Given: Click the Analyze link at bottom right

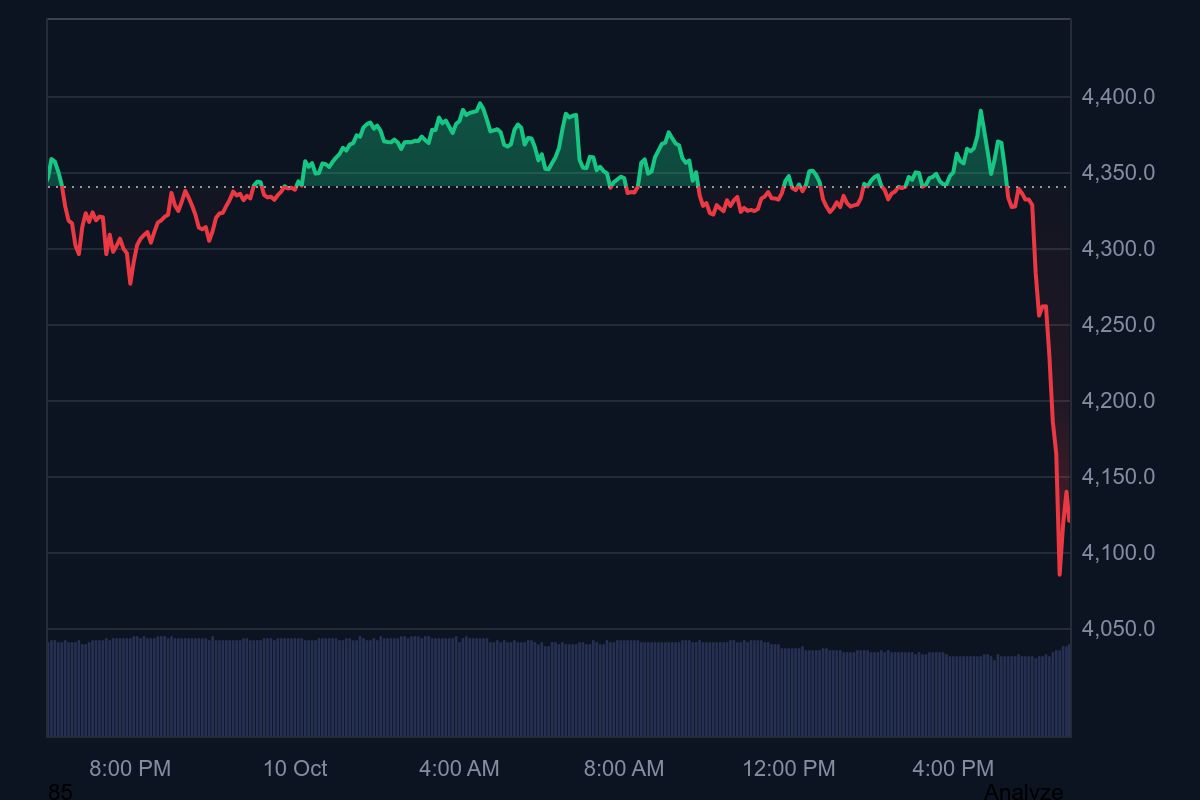Looking at the screenshot, I should coord(1023,791).
